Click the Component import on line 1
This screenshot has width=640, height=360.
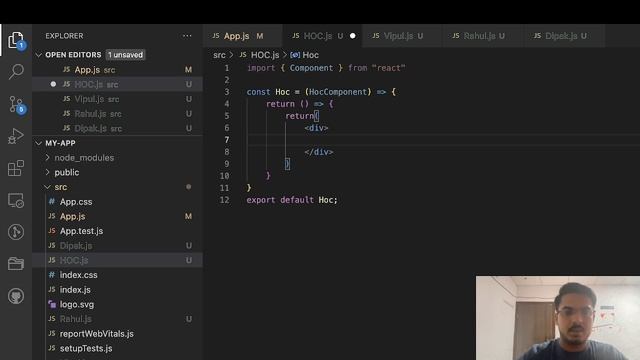(x=311, y=68)
